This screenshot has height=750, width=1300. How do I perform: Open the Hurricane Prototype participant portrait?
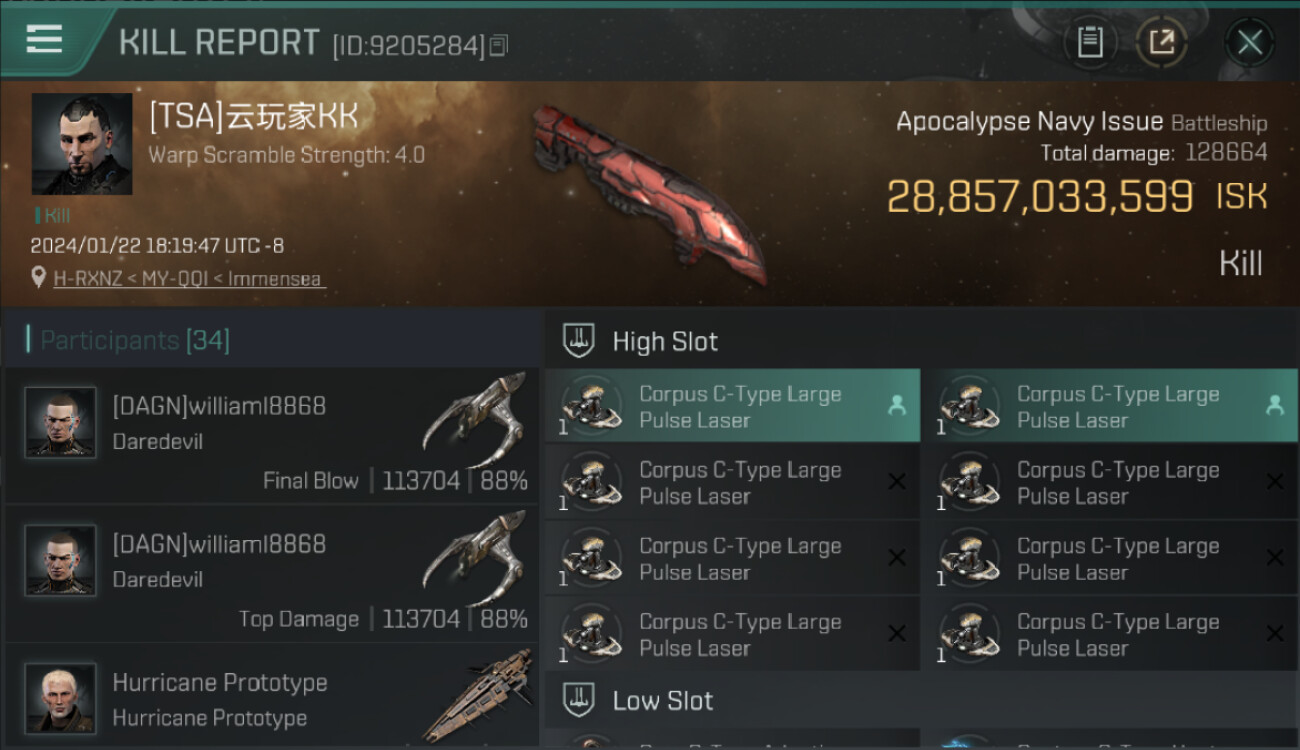(61, 698)
